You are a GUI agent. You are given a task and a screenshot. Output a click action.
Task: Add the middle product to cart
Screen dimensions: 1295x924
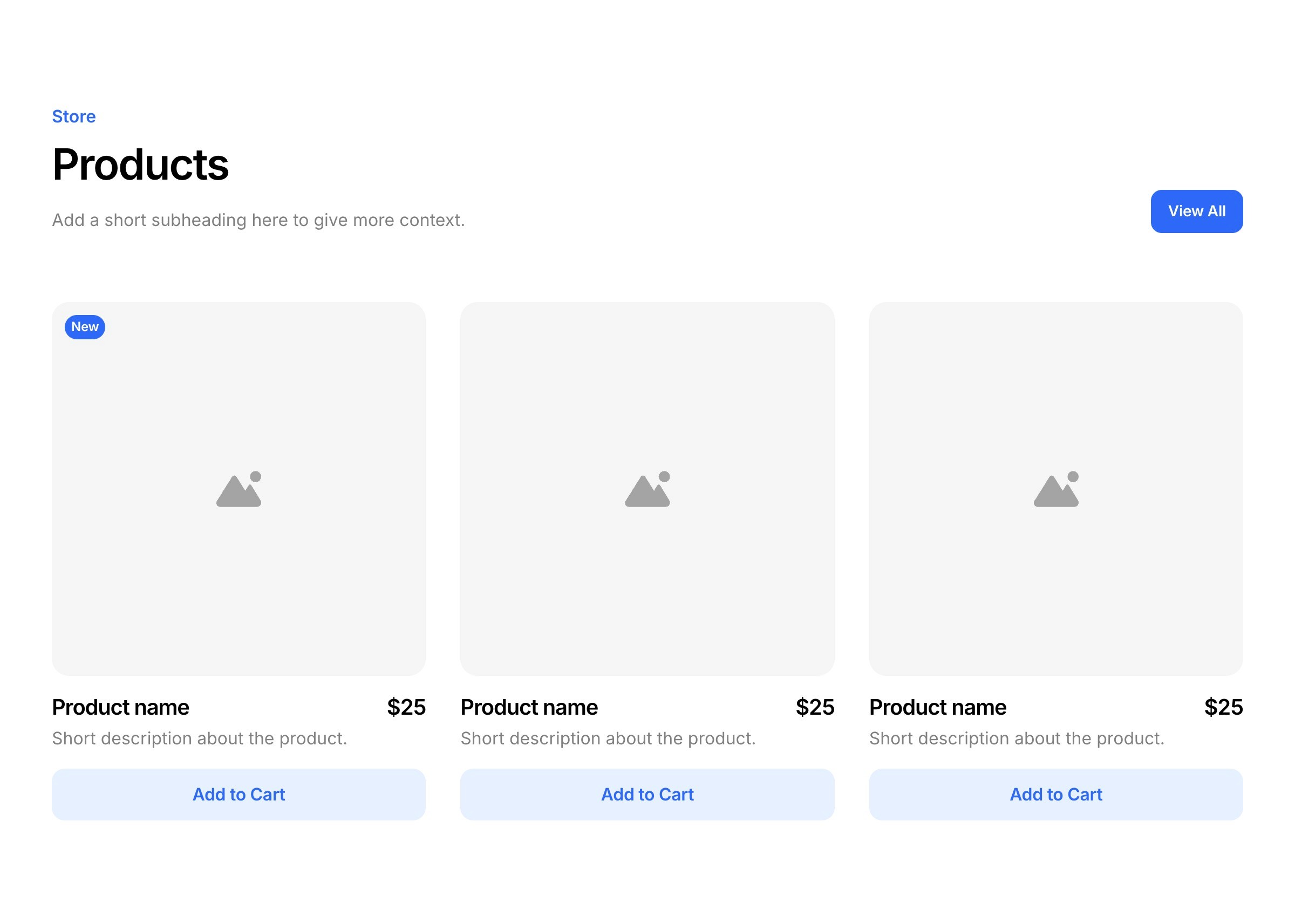pos(647,795)
